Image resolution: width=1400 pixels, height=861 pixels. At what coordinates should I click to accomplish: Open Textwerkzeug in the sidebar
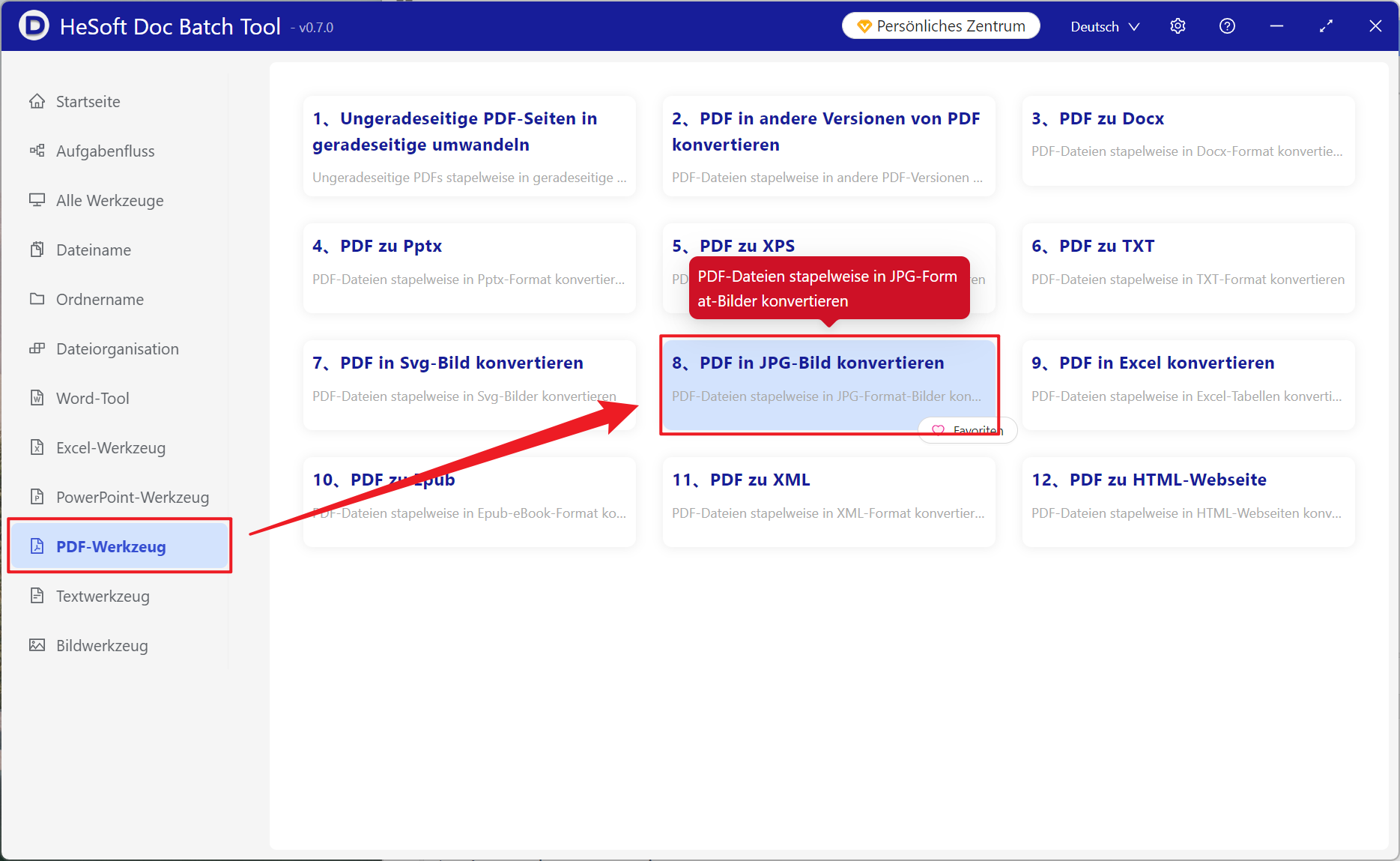click(x=119, y=596)
